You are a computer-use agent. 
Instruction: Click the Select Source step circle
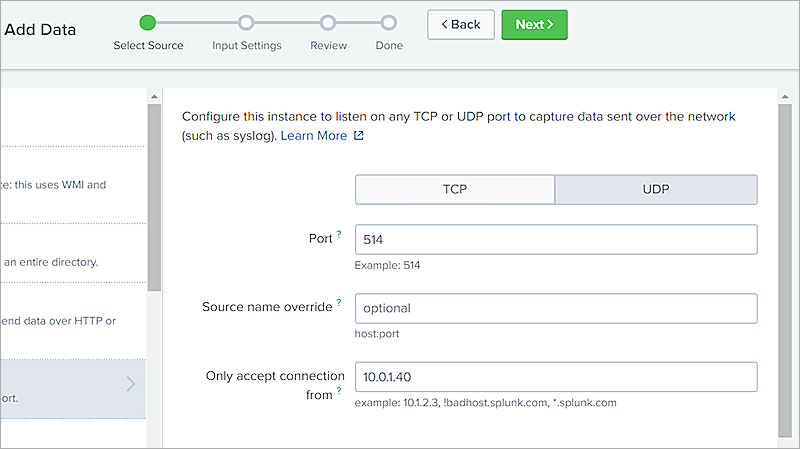pos(148,22)
